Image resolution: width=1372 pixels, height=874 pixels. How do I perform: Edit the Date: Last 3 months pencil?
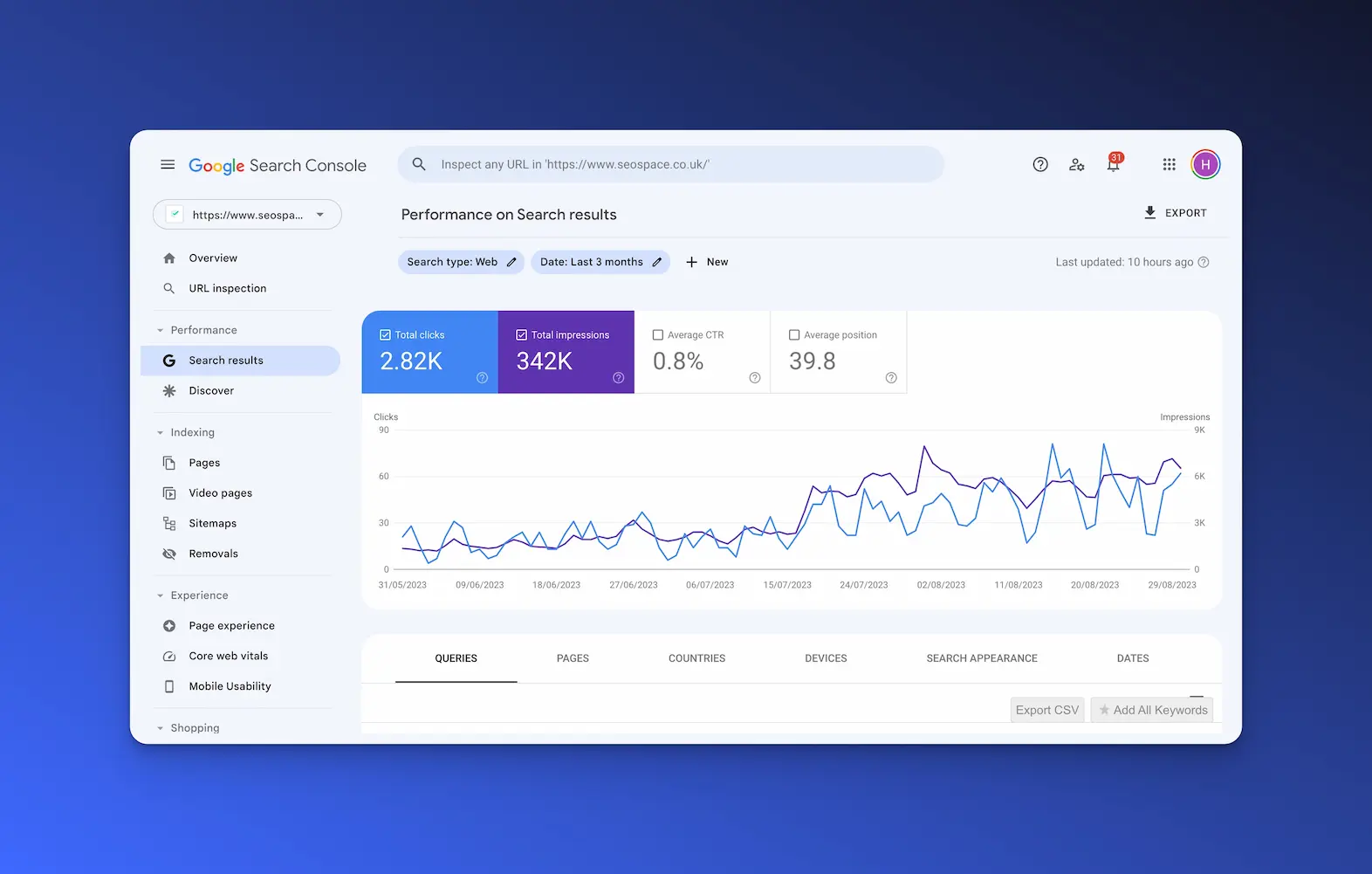tap(657, 262)
